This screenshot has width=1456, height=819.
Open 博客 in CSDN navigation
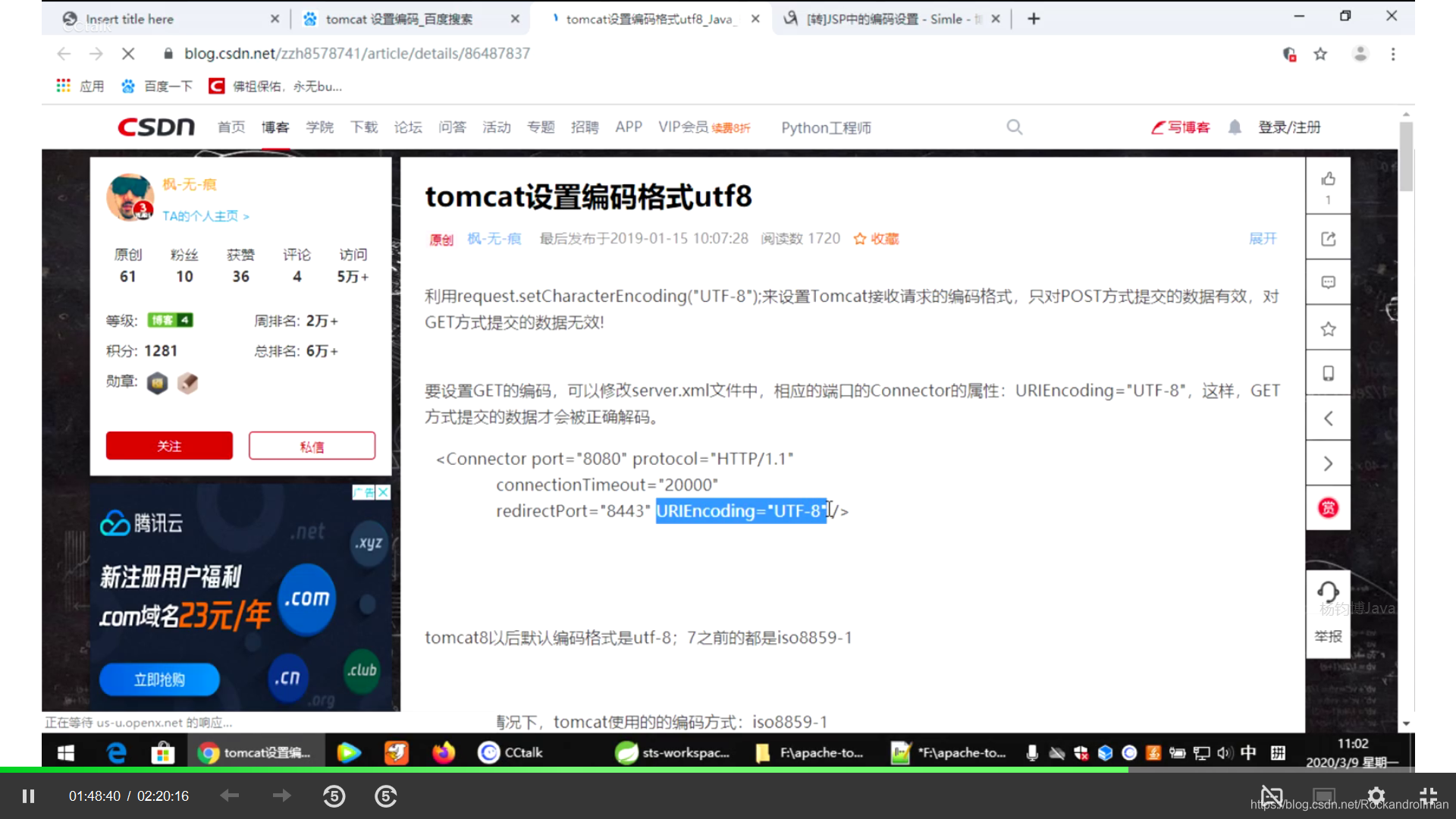tap(275, 127)
